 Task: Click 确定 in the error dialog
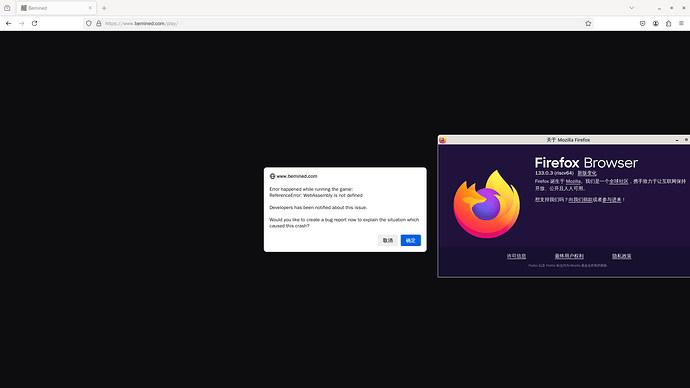click(x=411, y=240)
